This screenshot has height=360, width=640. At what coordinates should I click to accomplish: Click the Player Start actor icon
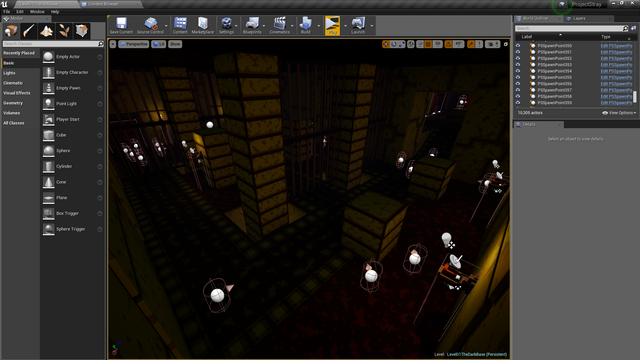(x=49, y=119)
